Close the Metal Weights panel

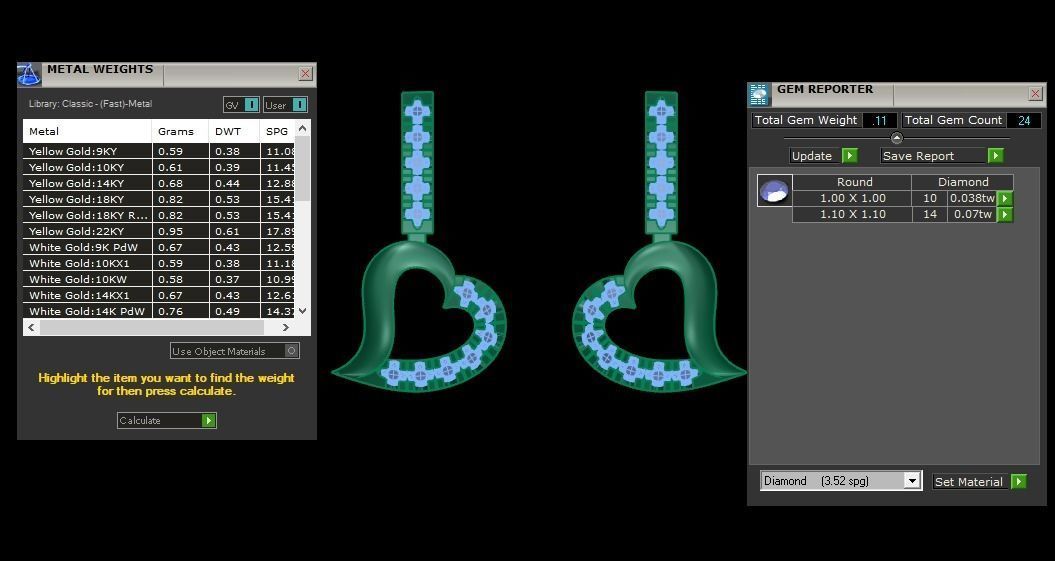coord(305,73)
